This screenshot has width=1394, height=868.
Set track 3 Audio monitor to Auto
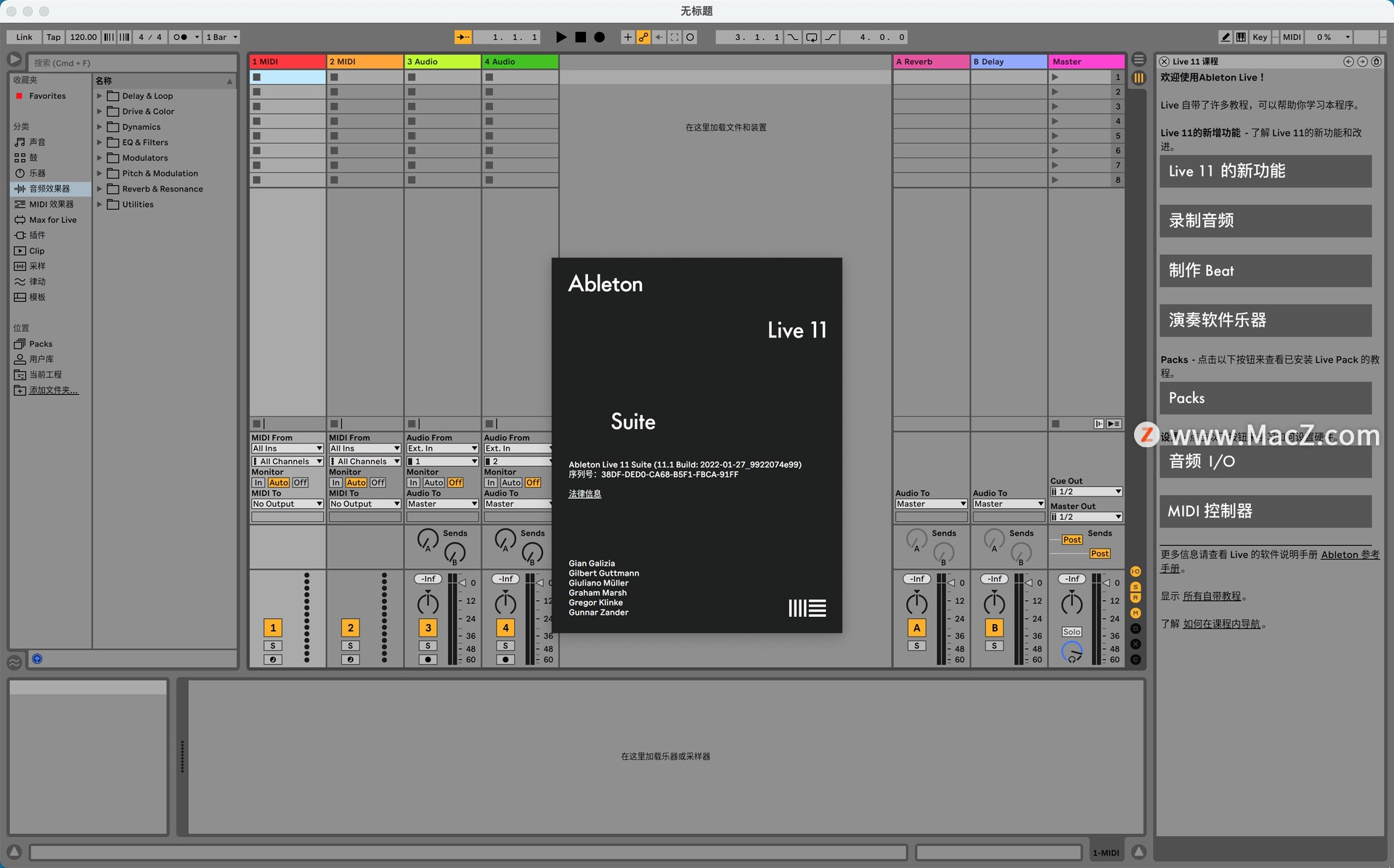pos(433,483)
